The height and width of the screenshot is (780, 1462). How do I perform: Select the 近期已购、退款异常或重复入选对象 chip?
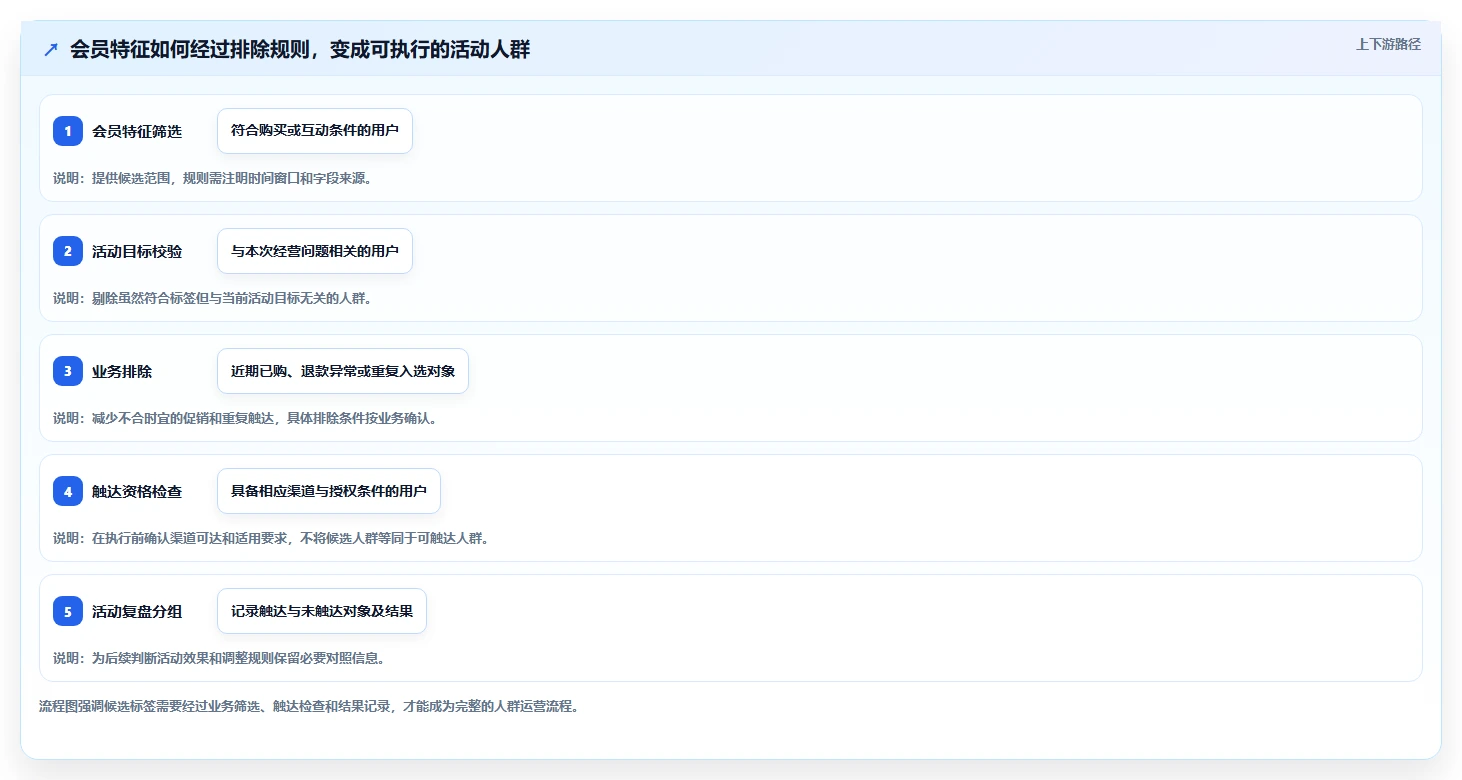[x=343, y=371]
